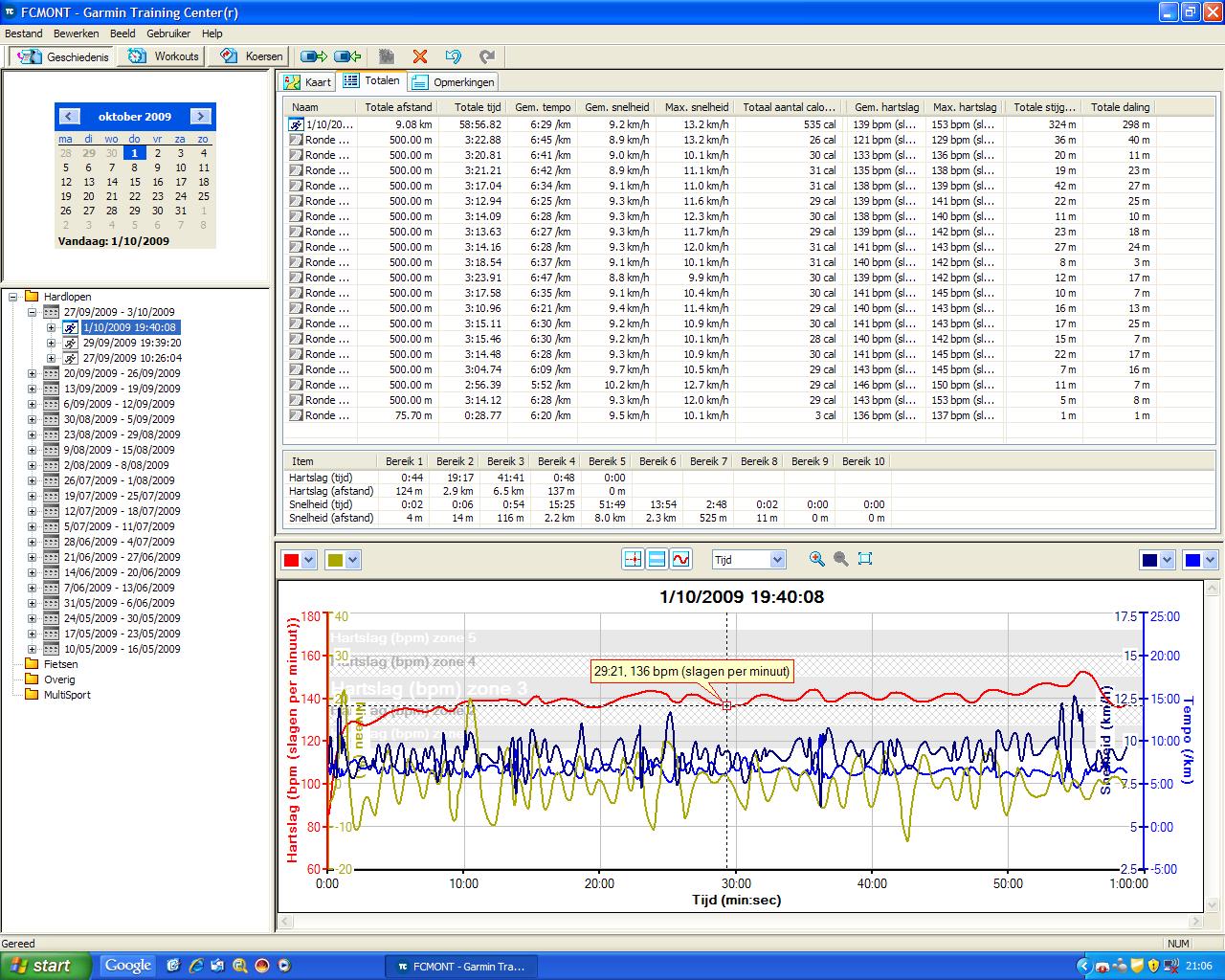
Task: Select the Totalen tab
Action: tap(372, 81)
